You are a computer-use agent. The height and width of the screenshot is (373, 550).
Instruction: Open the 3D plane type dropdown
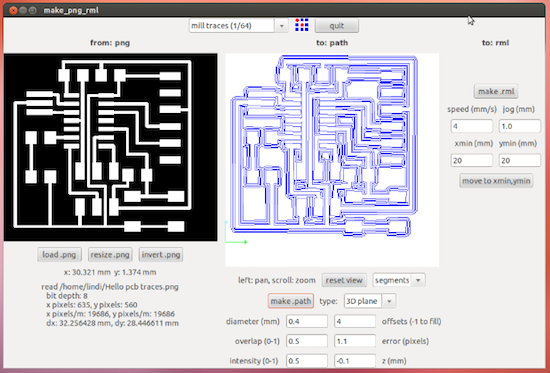coord(369,301)
